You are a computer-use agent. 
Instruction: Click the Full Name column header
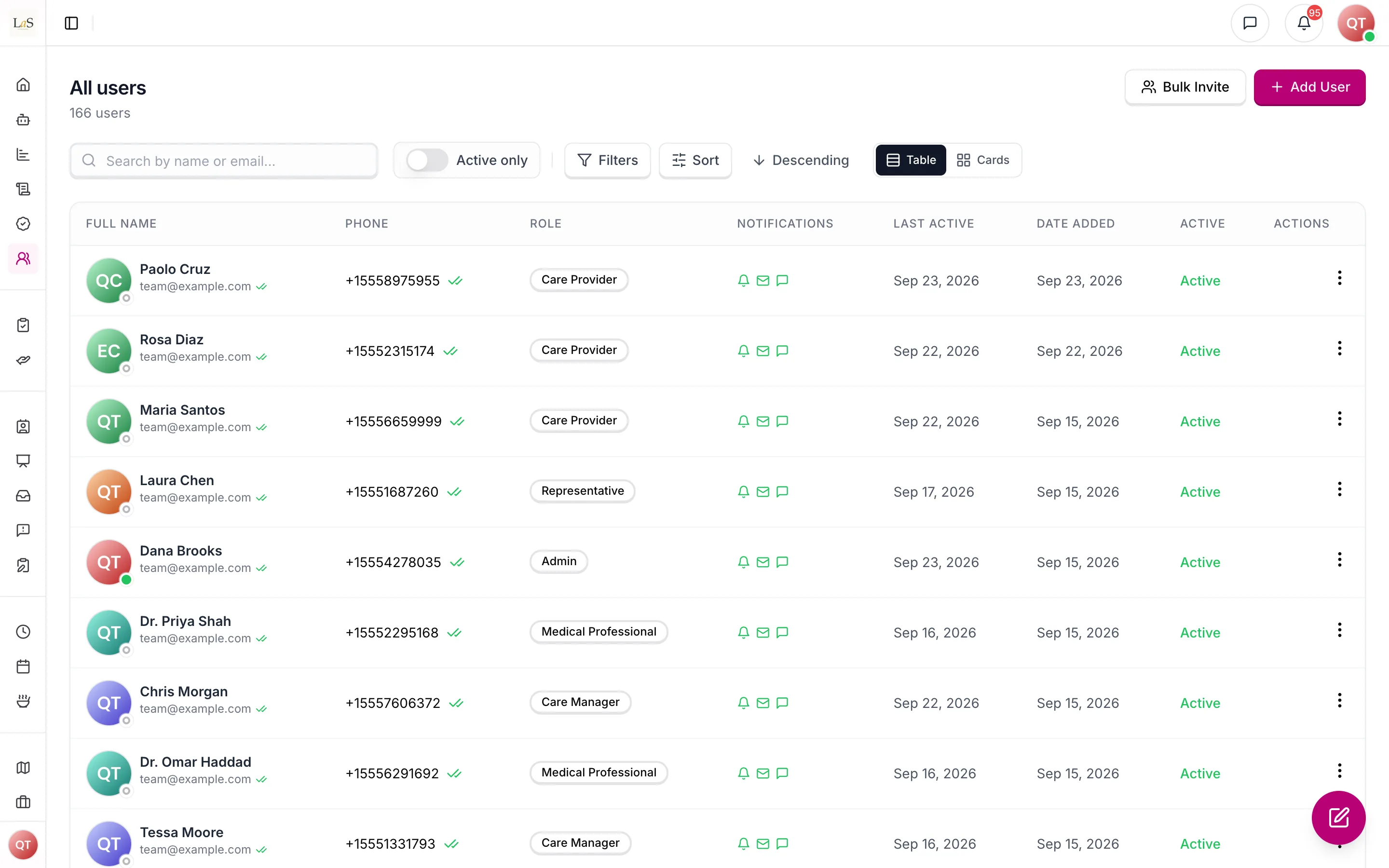(x=121, y=224)
